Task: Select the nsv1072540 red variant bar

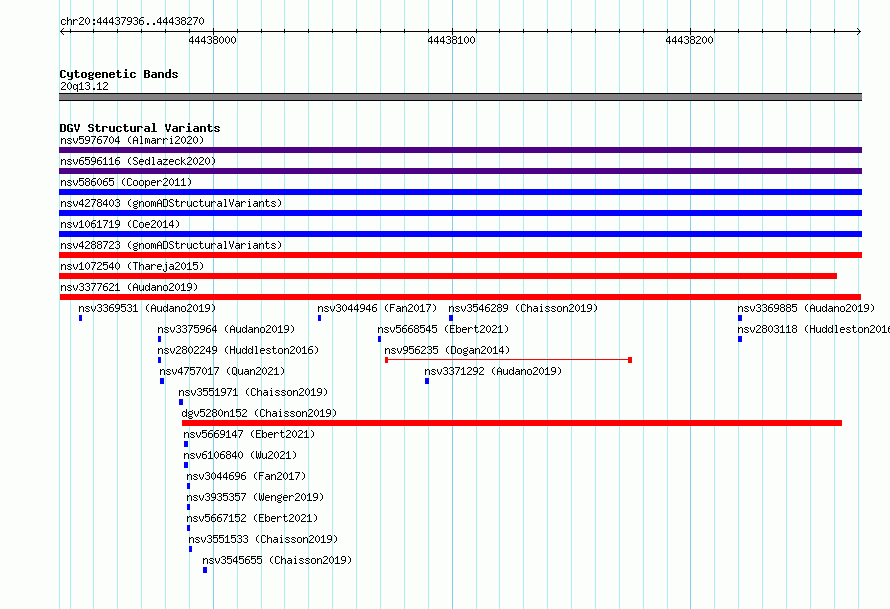Action: point(448,276)
